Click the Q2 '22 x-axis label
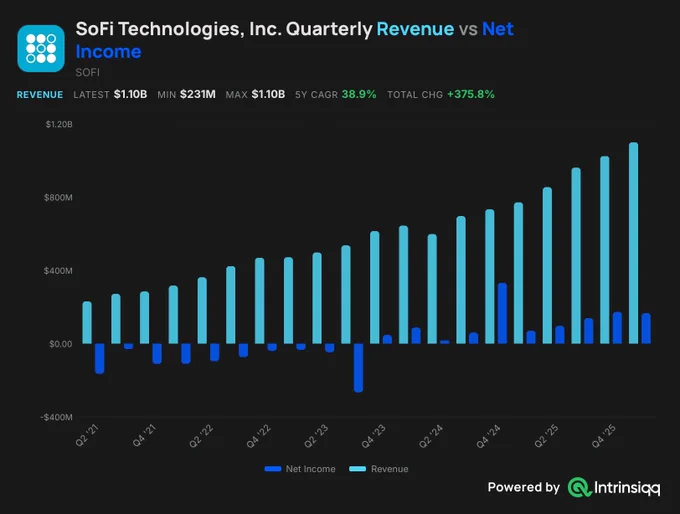The image size is (680, 514). (x=202, y=435)
